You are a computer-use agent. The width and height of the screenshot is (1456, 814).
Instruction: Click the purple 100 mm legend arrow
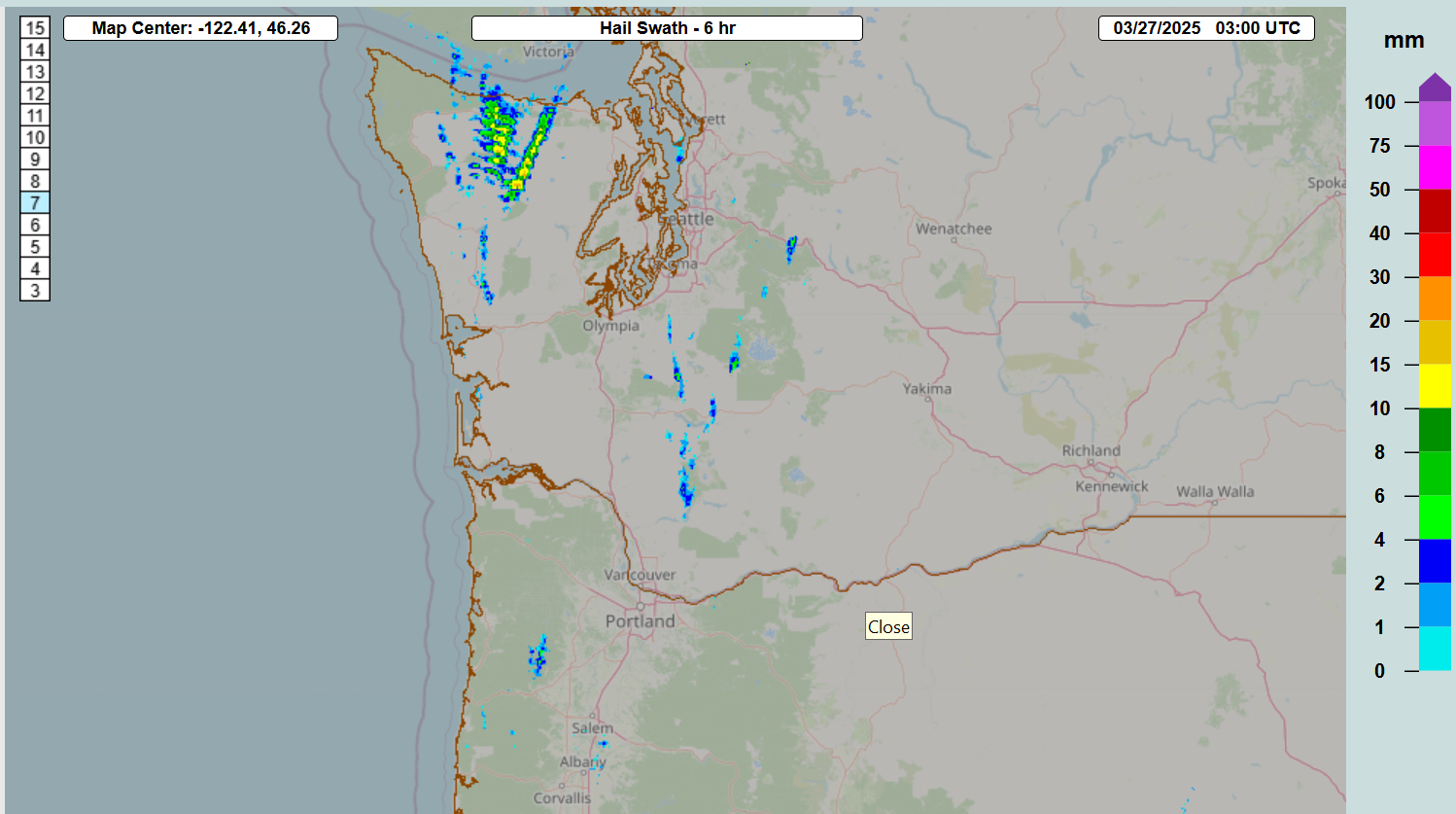1435,88
